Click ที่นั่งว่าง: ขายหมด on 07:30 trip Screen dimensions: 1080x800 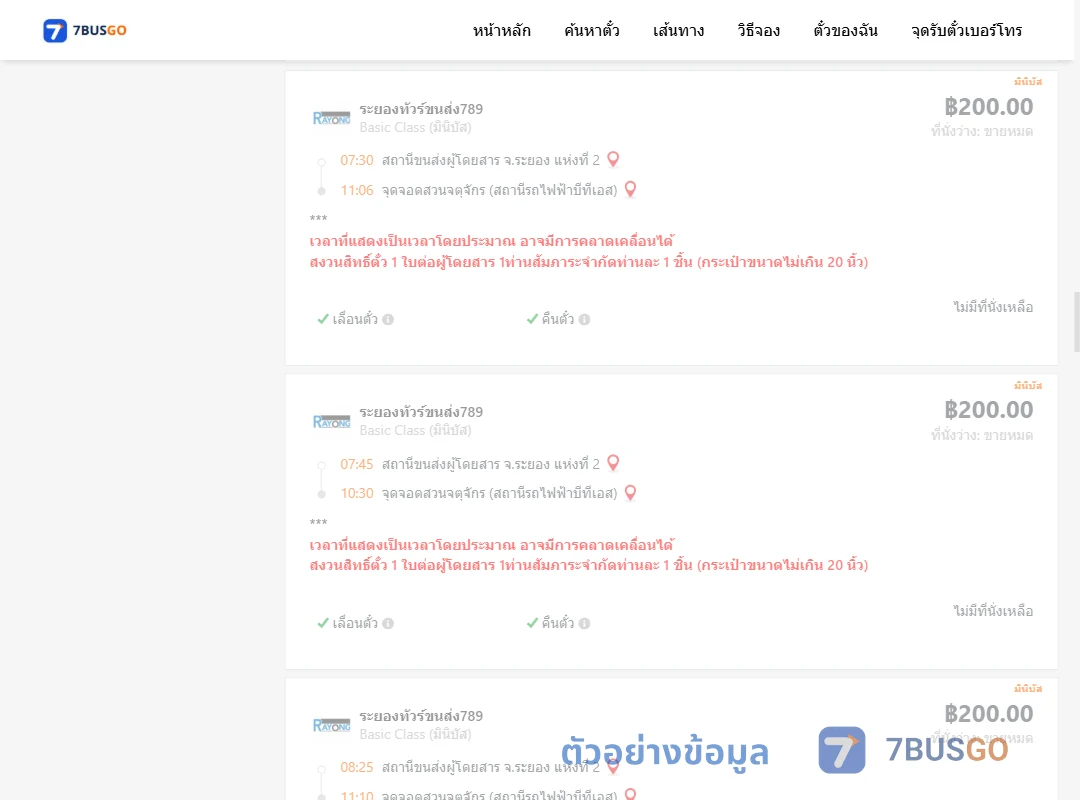(982, 131)
